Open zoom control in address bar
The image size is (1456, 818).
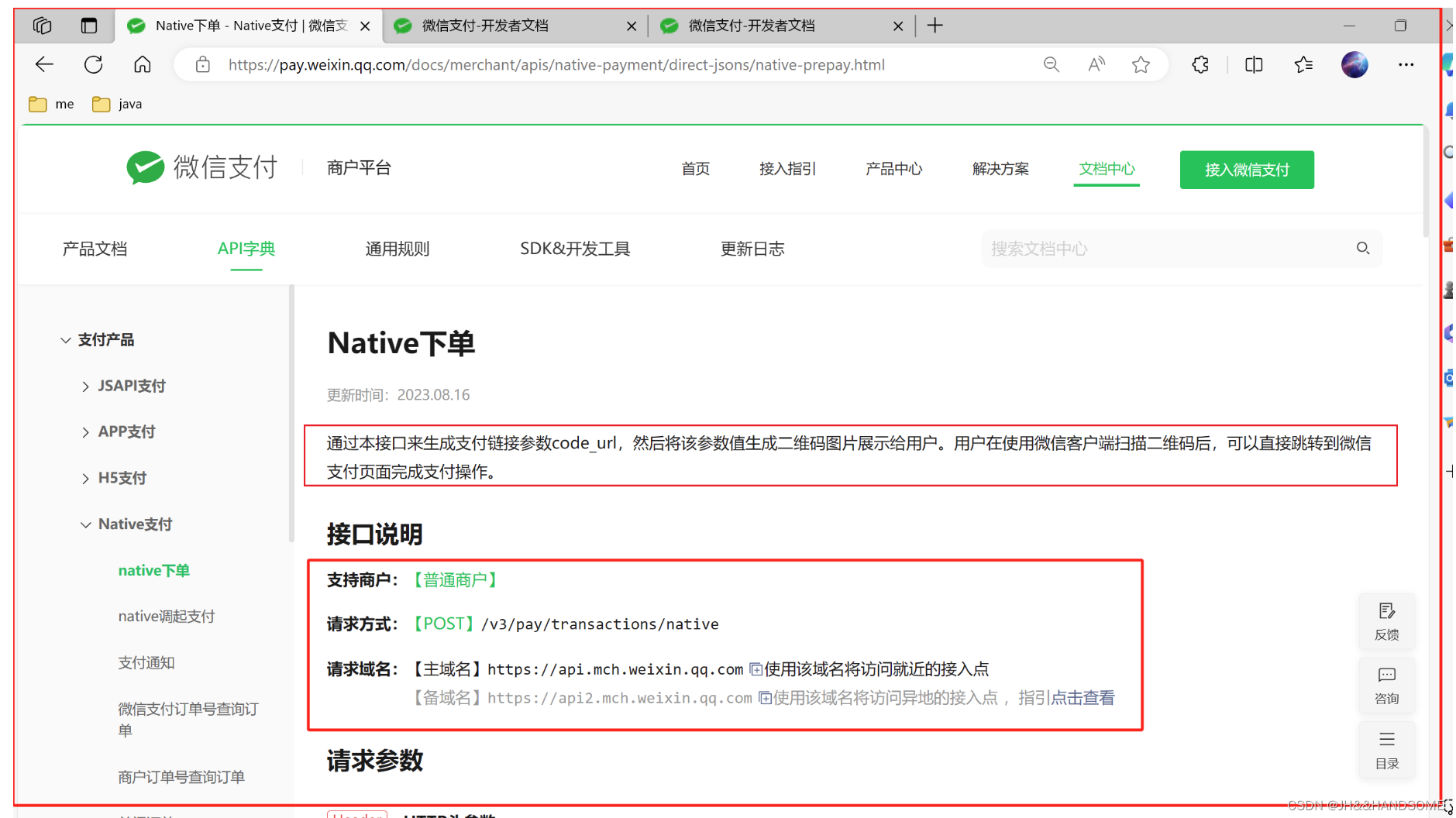(x=1051, y=65)
